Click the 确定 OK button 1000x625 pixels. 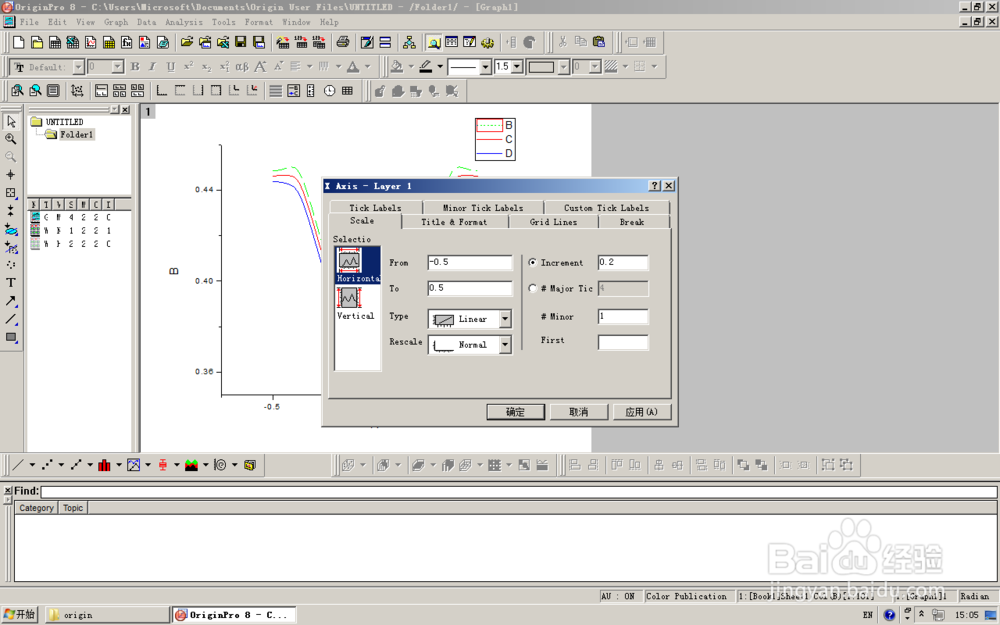coord(515,412)
